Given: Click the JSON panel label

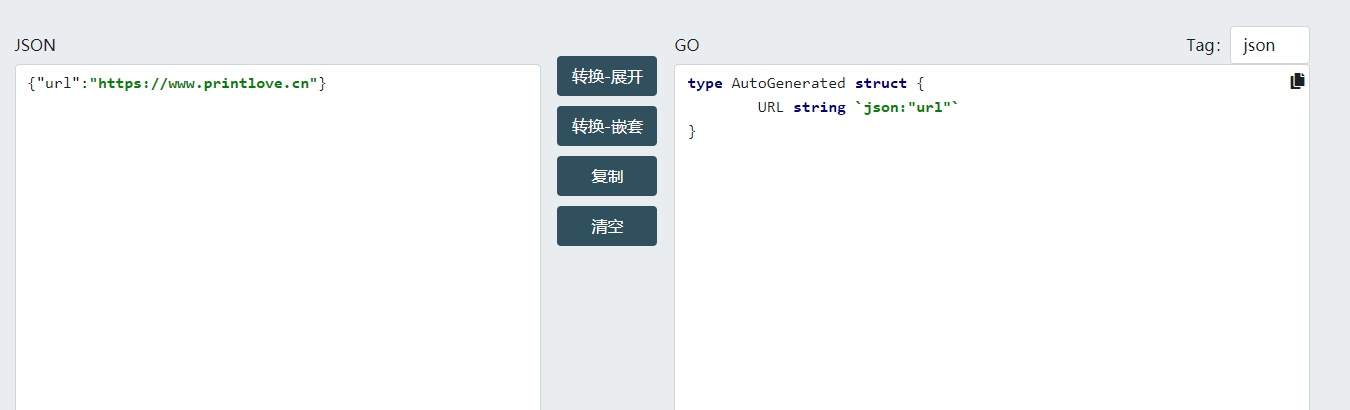Looking at the screenshot, I should tap(34, 45).
